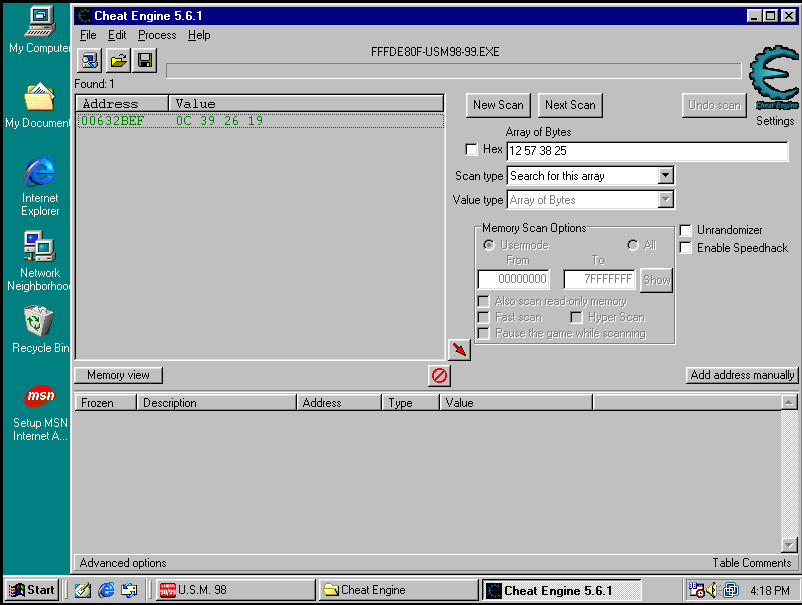The image size is (802, 605).
Task: Select the found address 00632BEF row
Action: coord(260,121)
